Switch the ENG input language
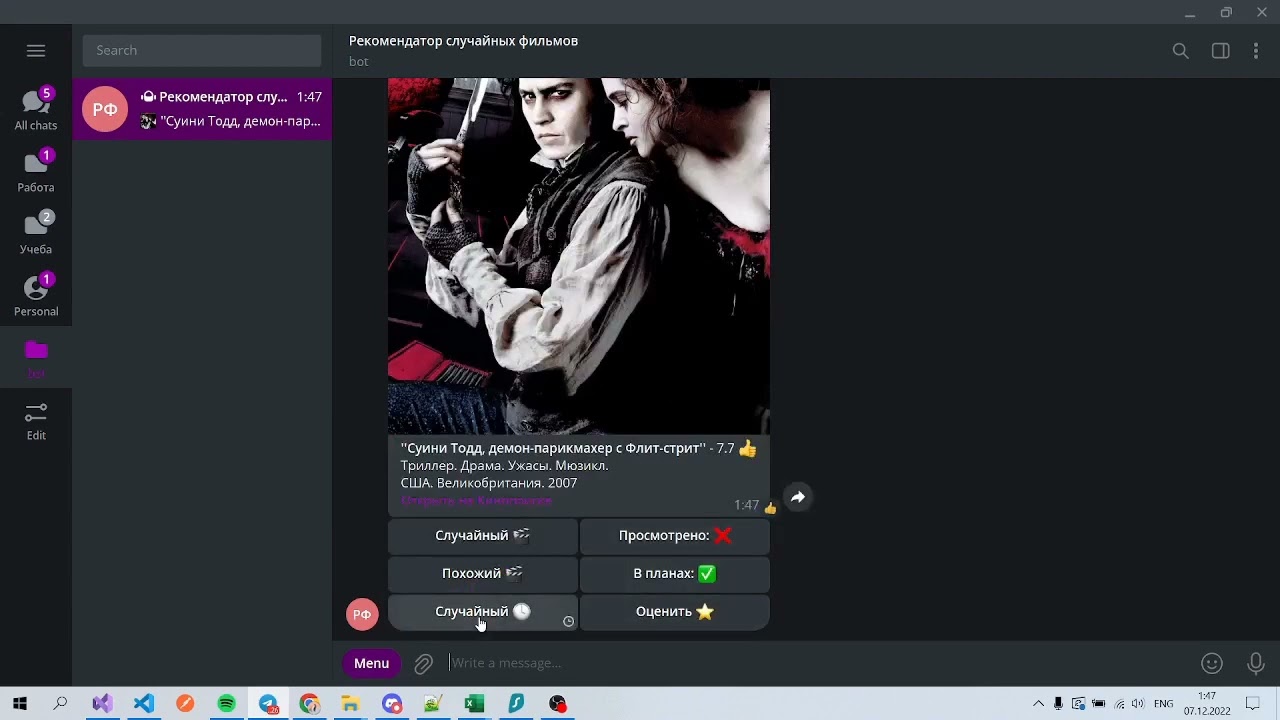 pyautogui.click(x=1163, y=704)
